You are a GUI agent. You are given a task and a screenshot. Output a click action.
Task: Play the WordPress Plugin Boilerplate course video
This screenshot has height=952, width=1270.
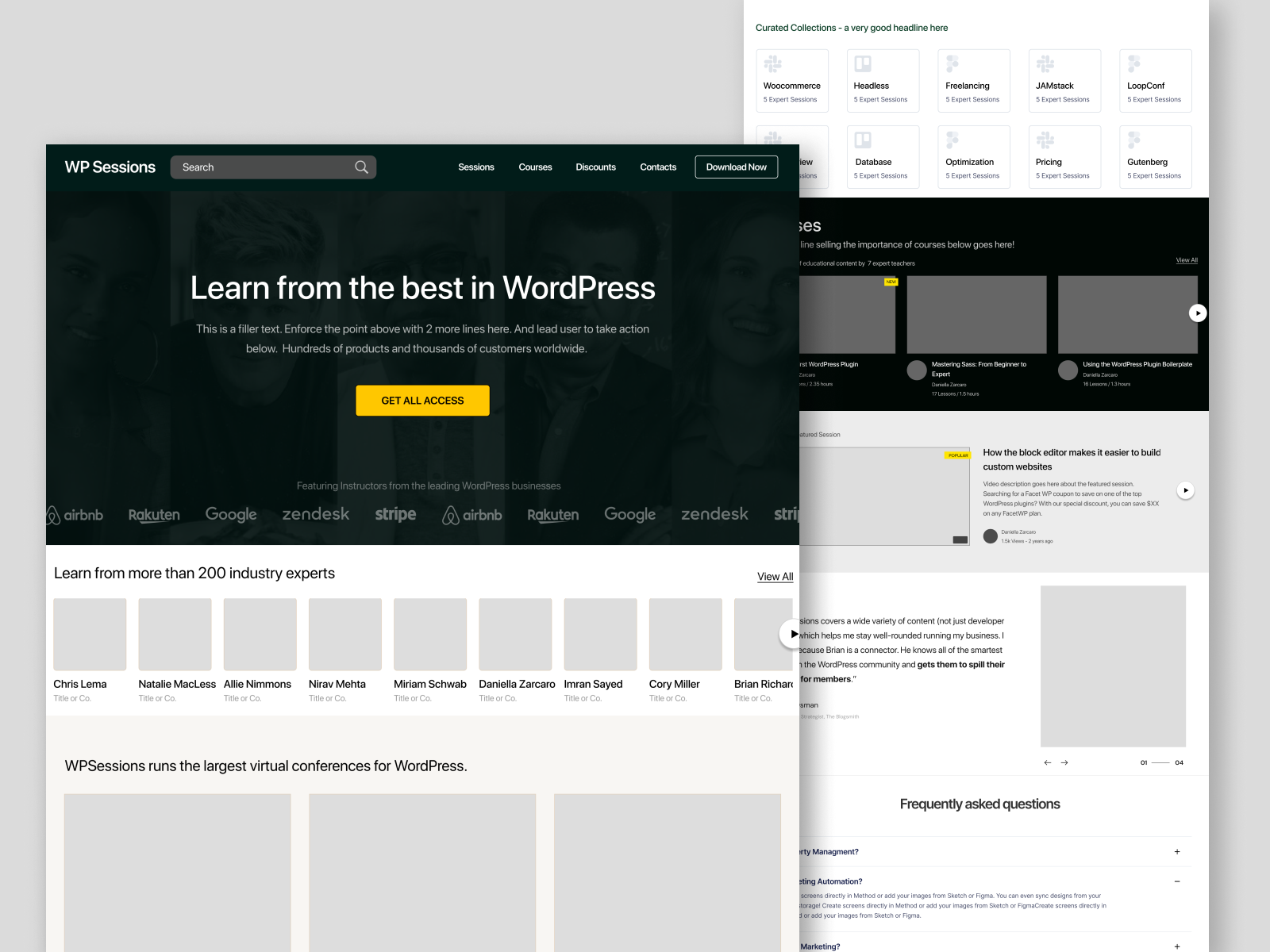pyautogui.click(x=1199, y=313)
